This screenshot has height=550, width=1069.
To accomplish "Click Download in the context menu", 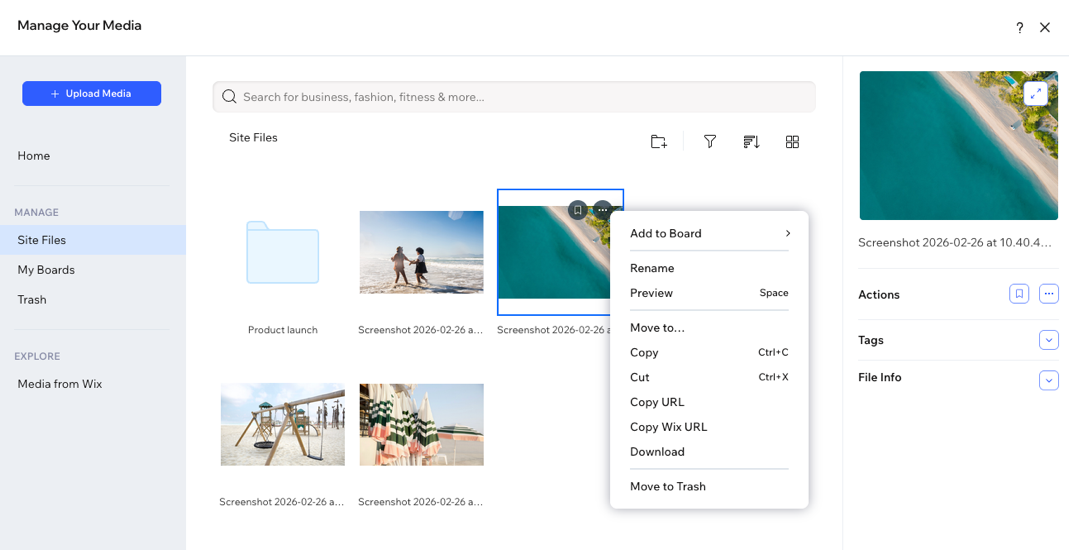I will pyautogui.click(x=657, y=452).
